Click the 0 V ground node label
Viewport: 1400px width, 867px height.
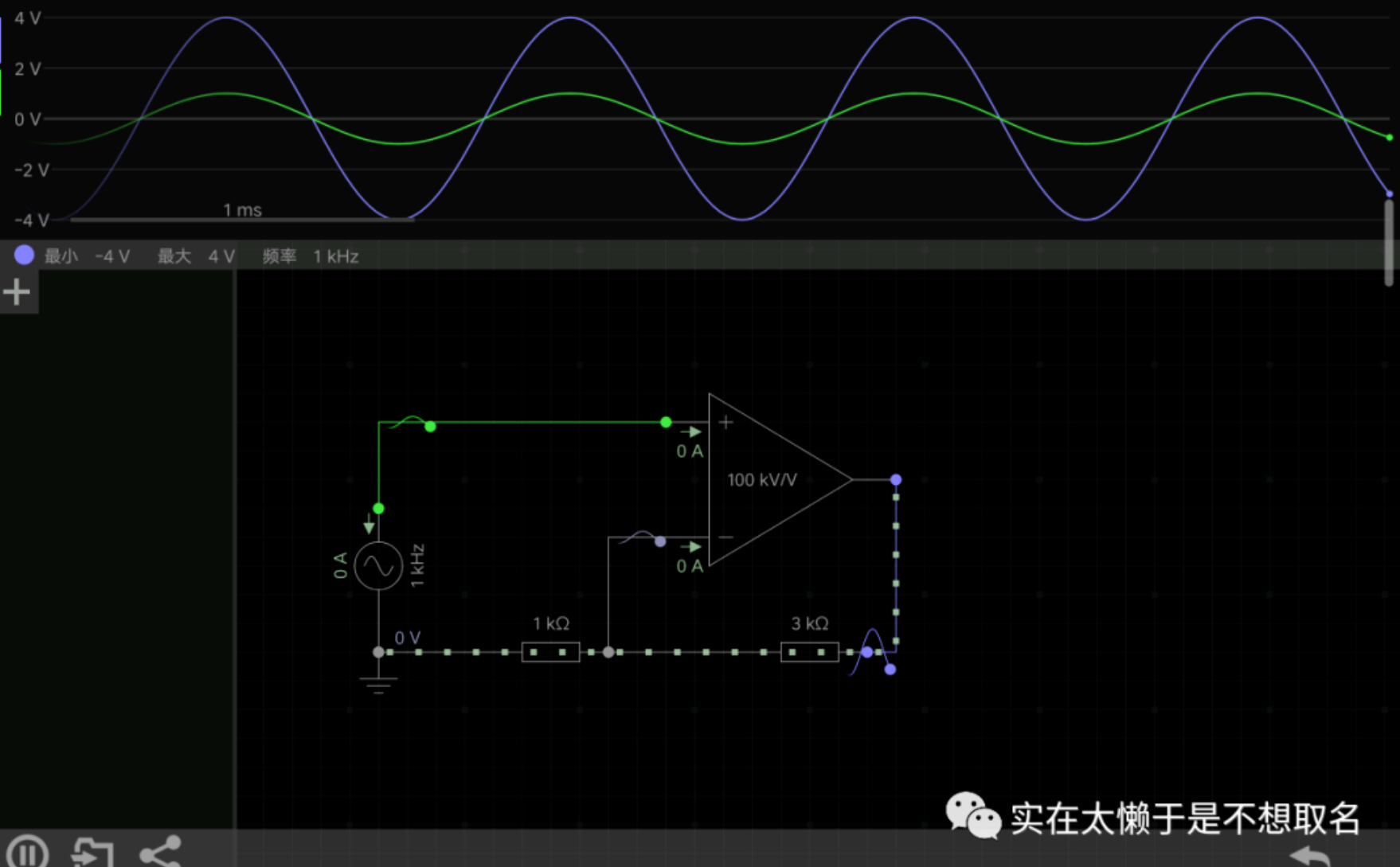[407, 638]
